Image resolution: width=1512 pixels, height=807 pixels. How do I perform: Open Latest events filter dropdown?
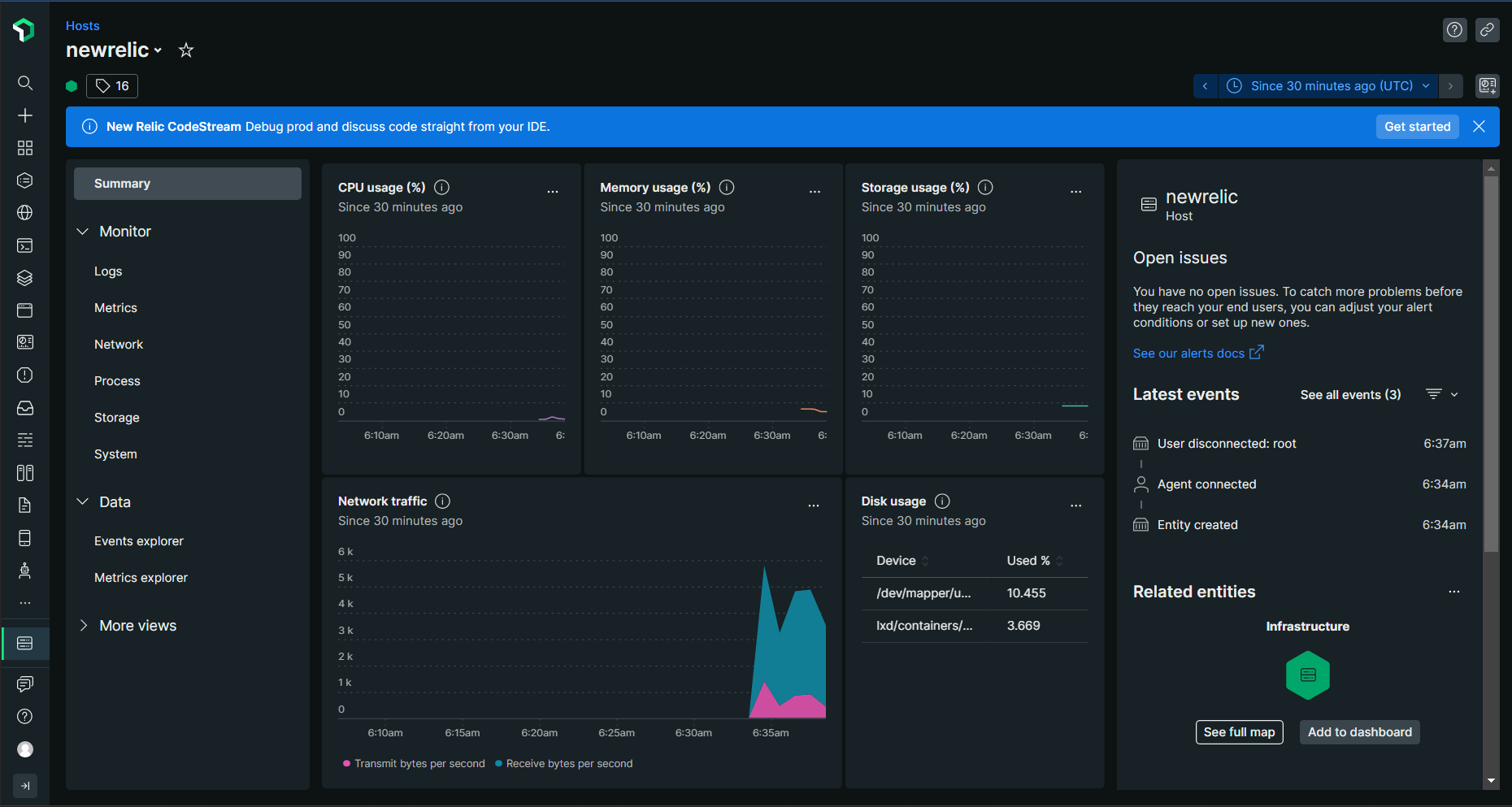click(1442, 394)
